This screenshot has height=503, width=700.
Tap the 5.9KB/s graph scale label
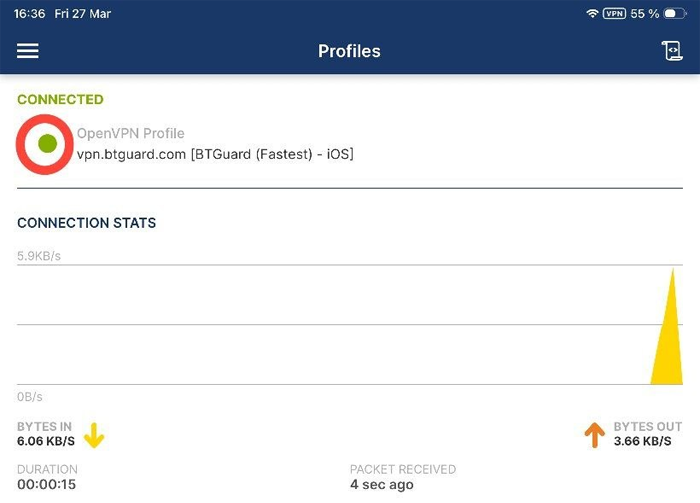[x=39, y=256]
